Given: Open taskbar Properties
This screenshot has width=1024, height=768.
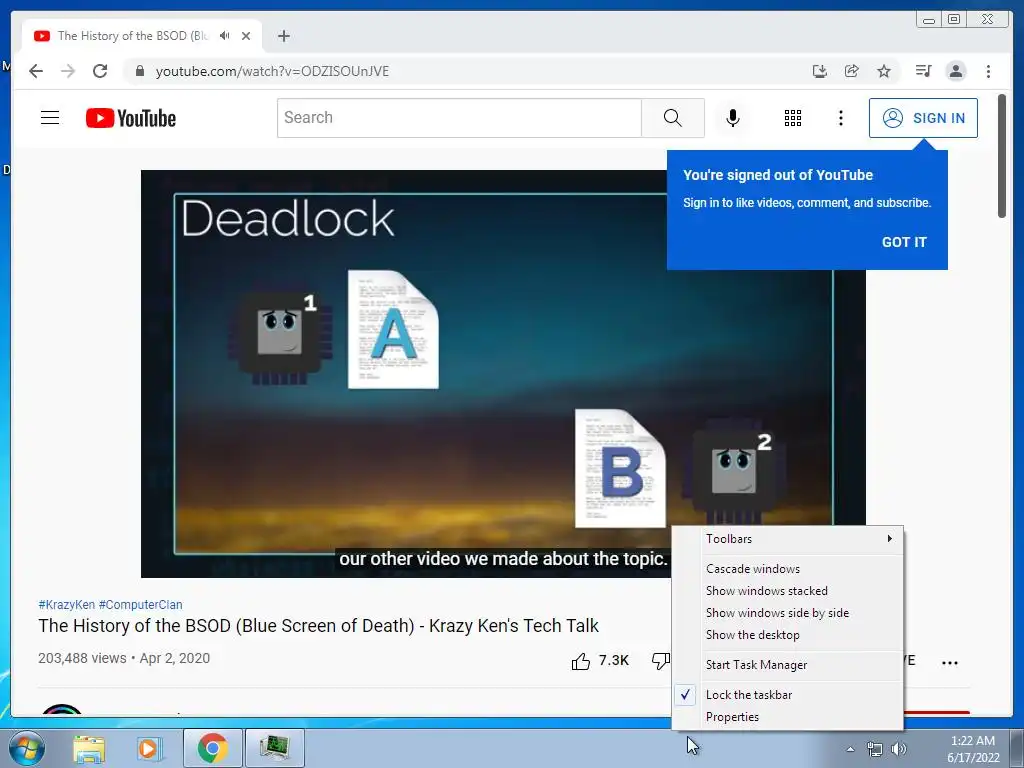Looking at the screenshot, I should tap(788, 717).
